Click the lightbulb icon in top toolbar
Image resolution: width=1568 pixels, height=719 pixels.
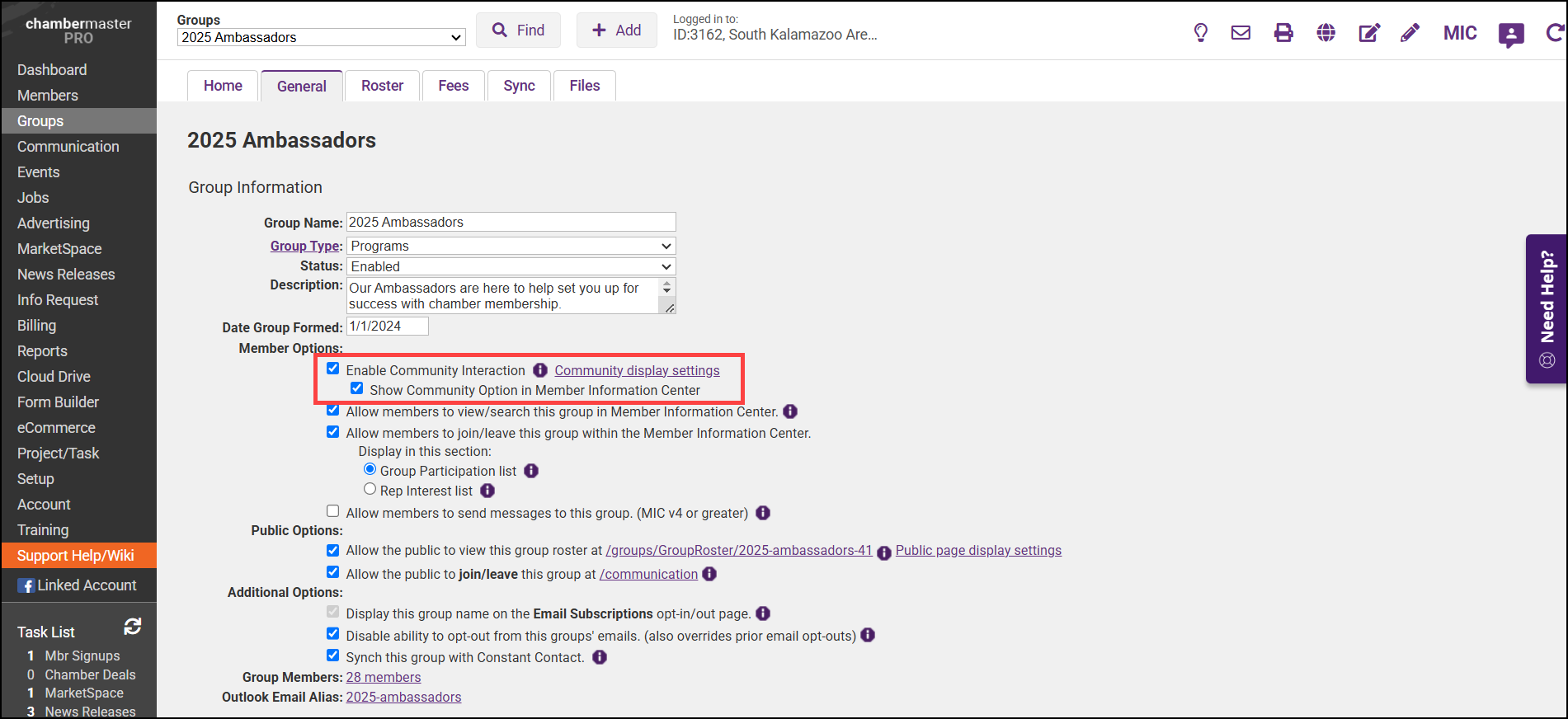tap(1201, 33)
